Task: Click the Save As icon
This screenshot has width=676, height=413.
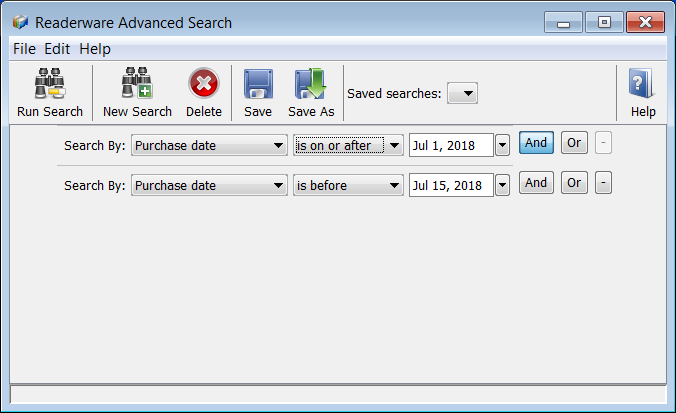Action: tap(310, 83)
